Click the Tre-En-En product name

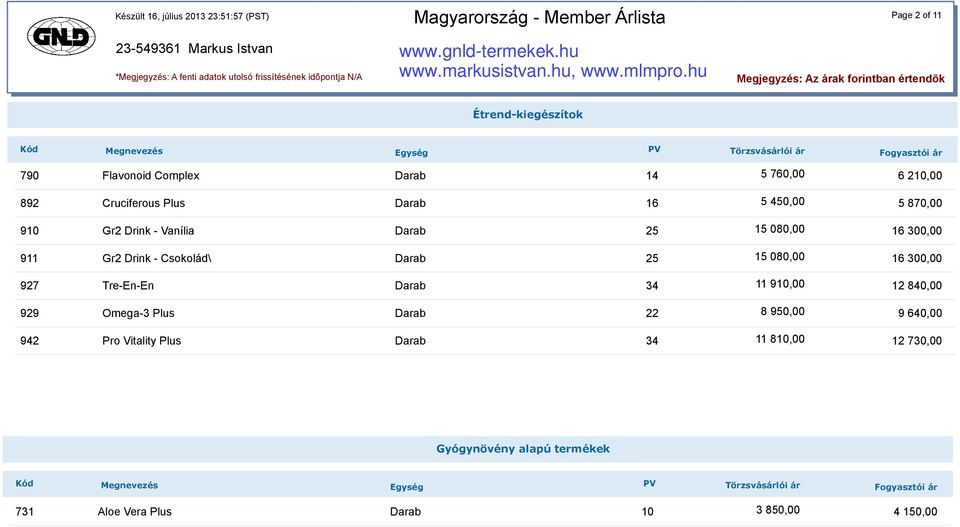coord(128,286)
